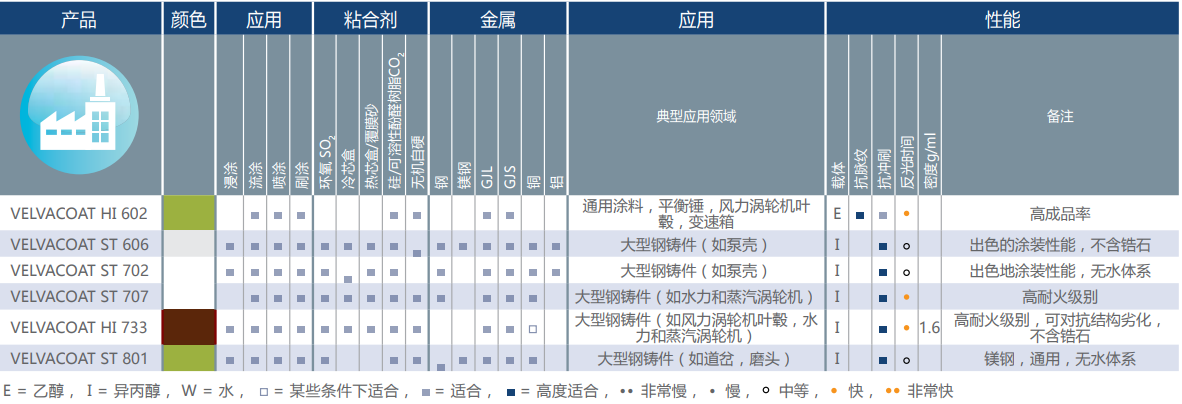Select the VELVACOAT HI 602 product name
1182x404 pixels.
(79, 213)
